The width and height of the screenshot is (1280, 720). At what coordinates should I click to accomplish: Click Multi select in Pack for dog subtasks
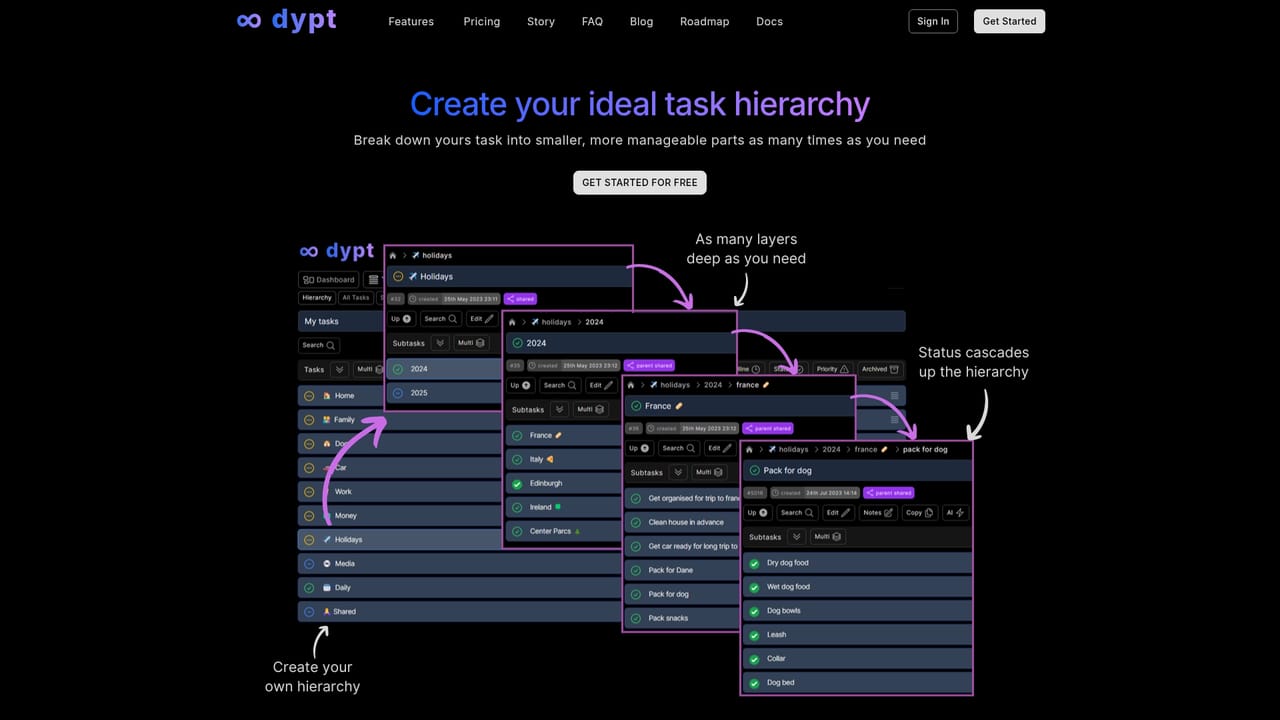[x=828, y=537]
